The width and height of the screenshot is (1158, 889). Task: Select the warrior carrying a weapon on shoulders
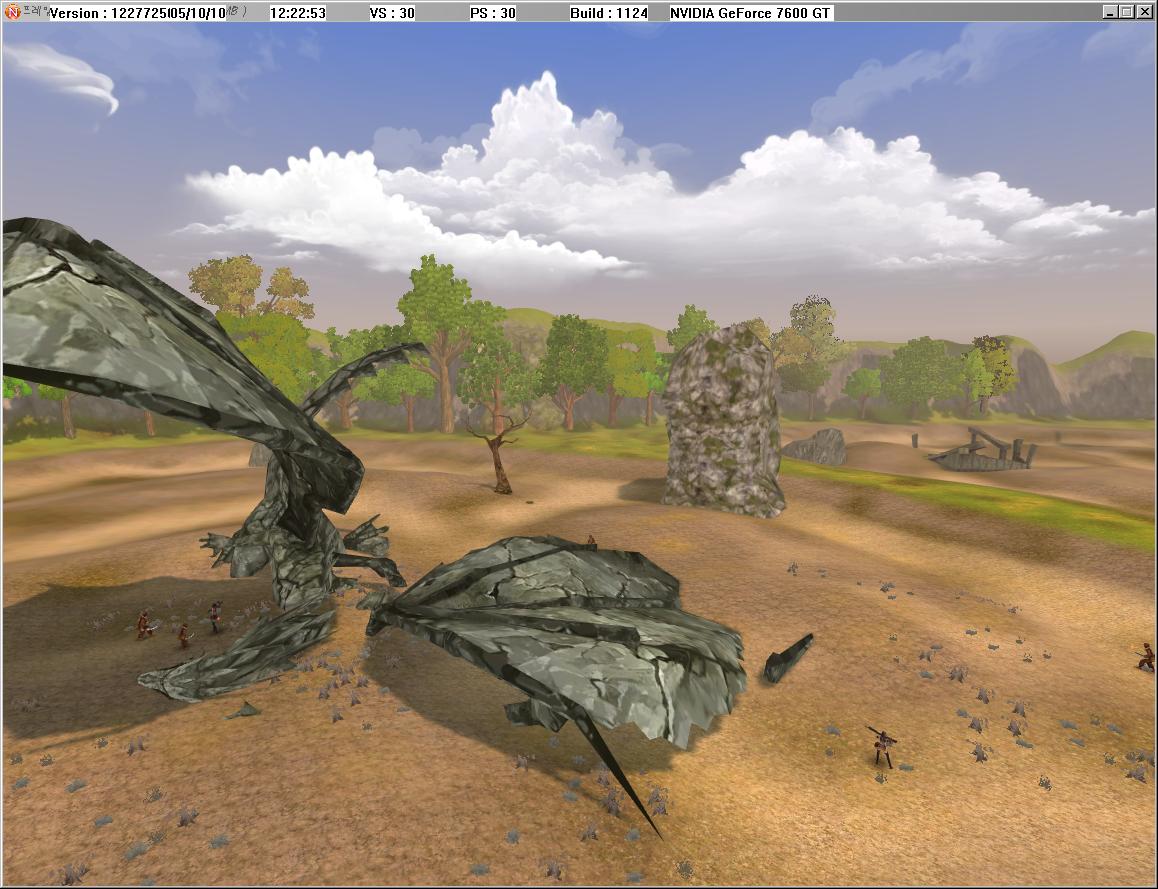[882, 746]
